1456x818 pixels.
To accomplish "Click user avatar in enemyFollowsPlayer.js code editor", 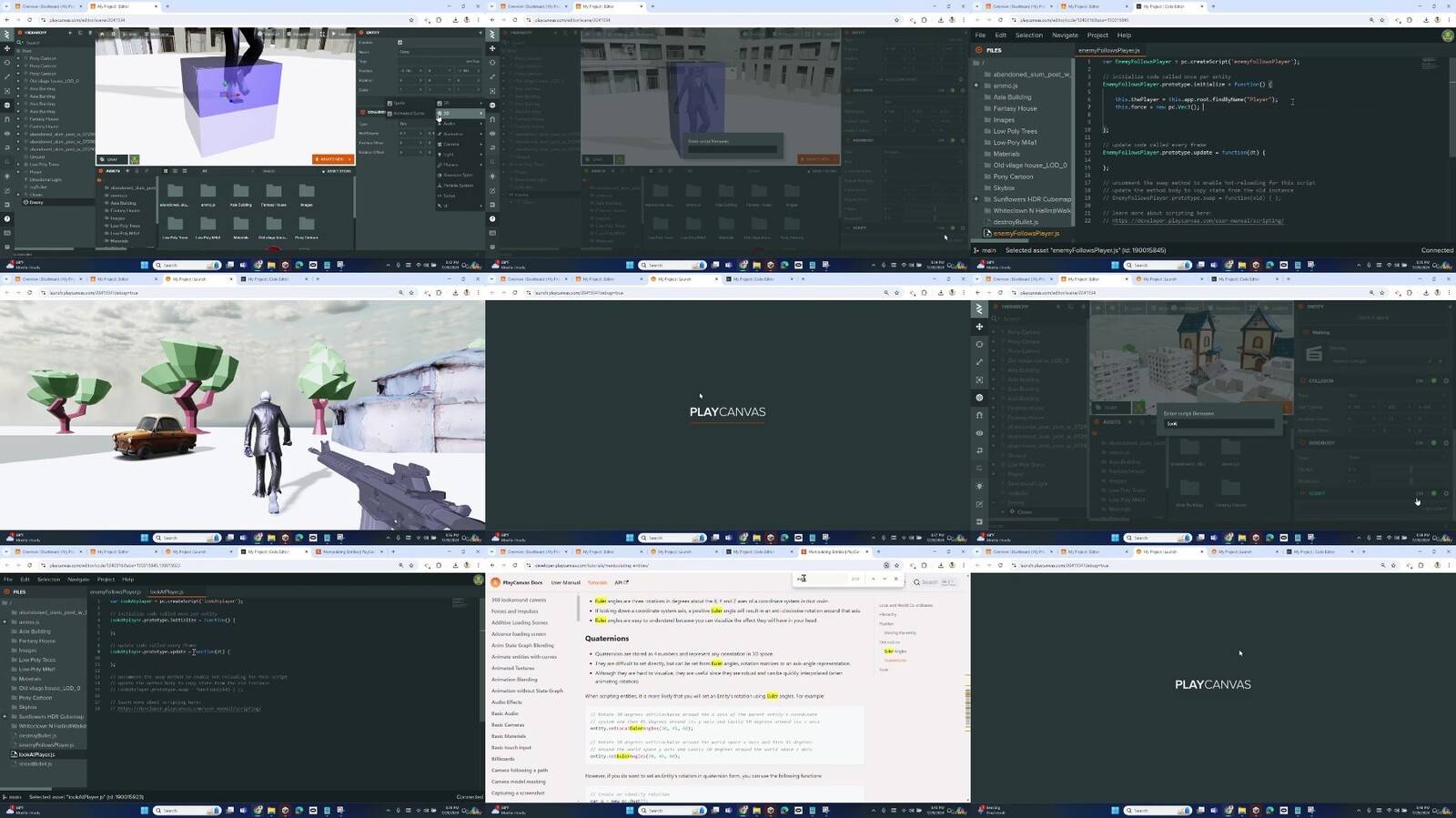I will point(1448,35).
